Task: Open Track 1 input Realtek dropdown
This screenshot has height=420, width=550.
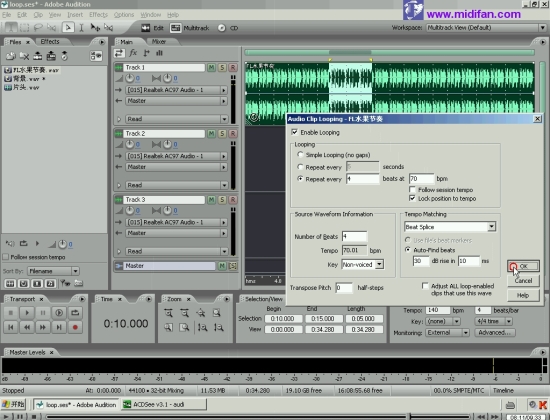Action: click(x=224, y=90)
